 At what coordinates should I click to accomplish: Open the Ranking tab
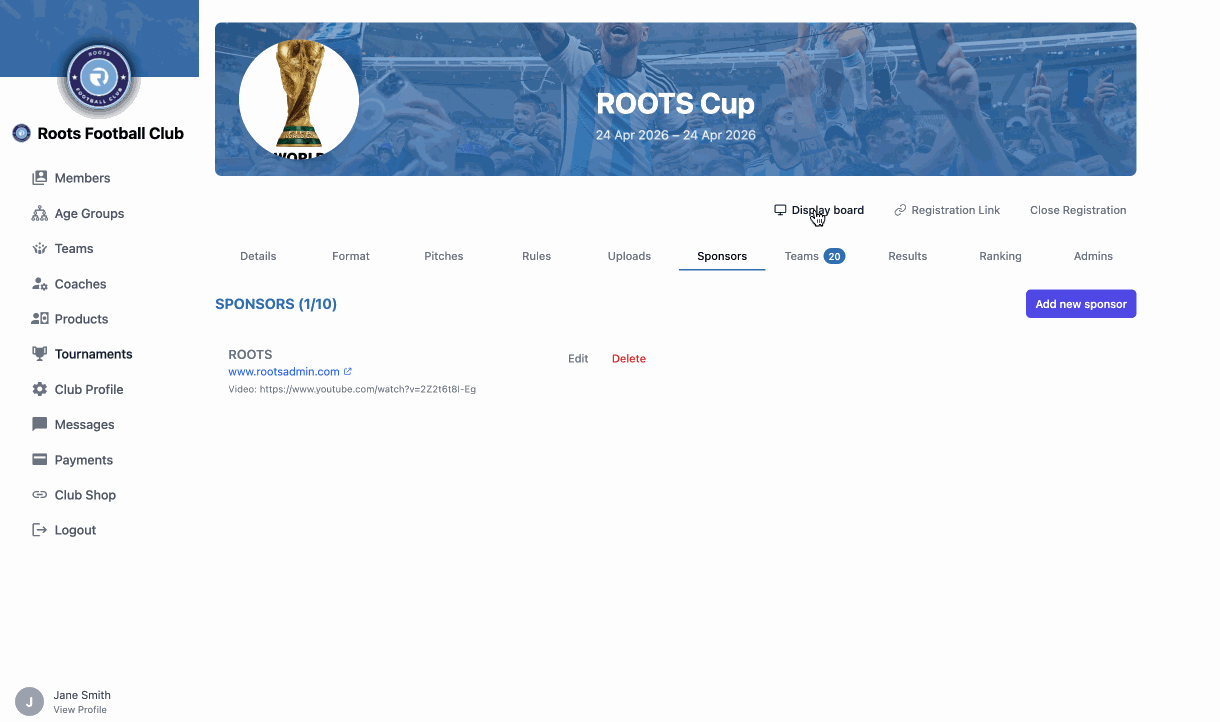(x=1000, y=256)
